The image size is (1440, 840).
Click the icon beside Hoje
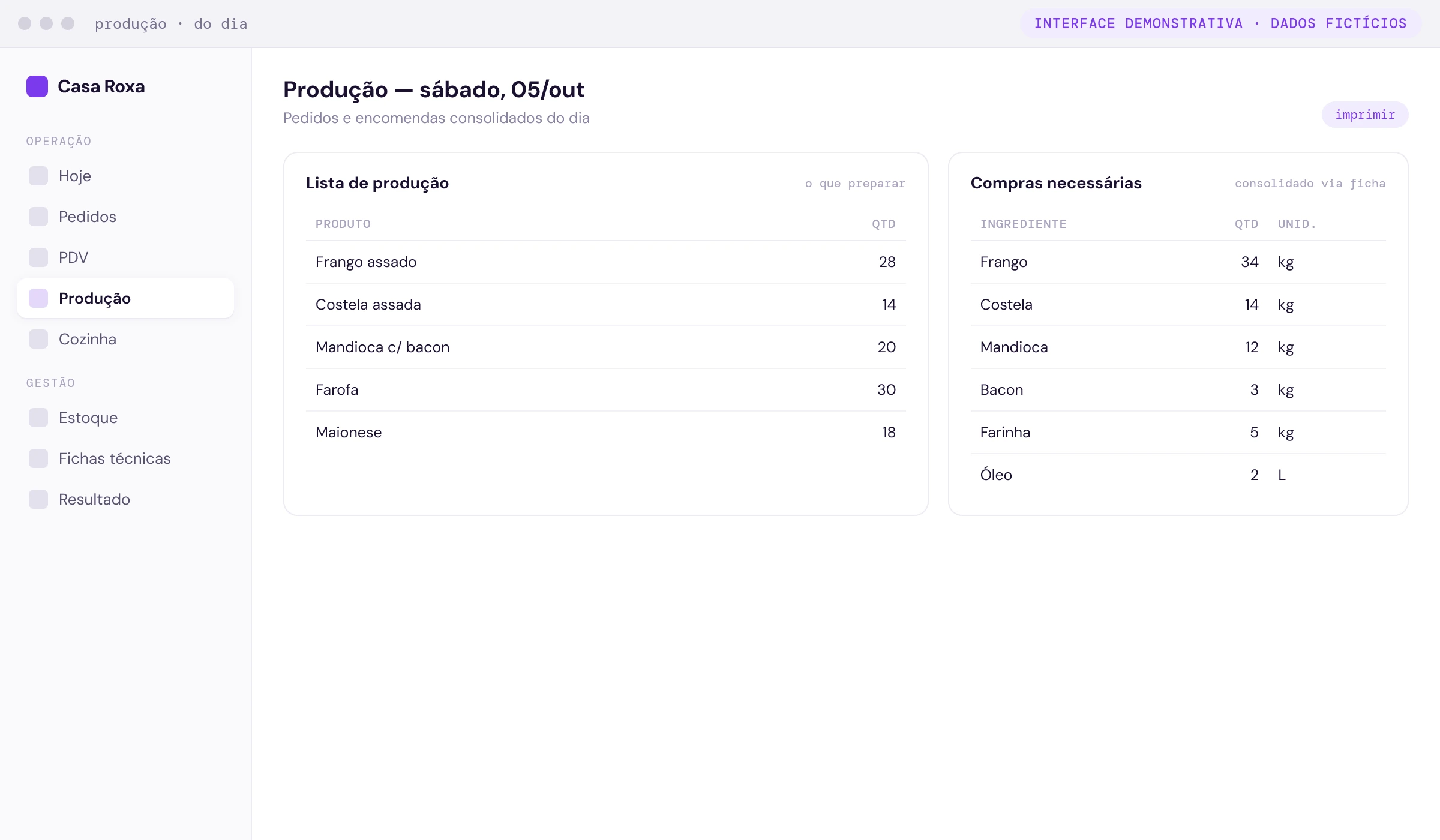38,176
